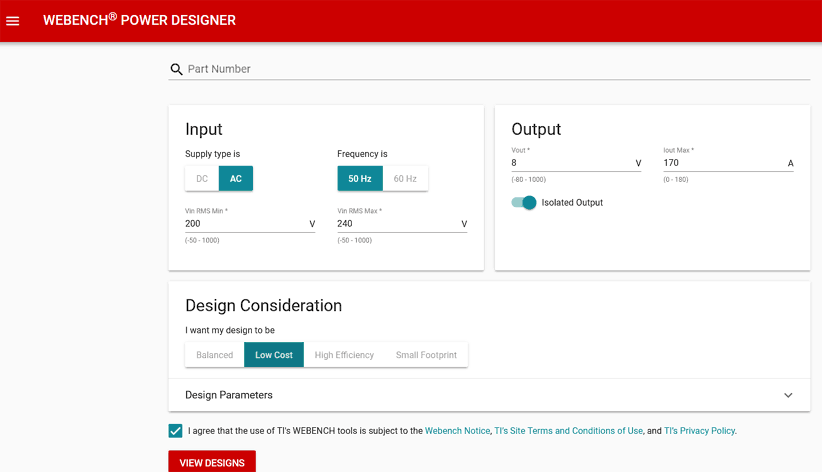This screenshot has height=472, width=822.
Task: Select the Low Cost design option
Action: point(274,355)
